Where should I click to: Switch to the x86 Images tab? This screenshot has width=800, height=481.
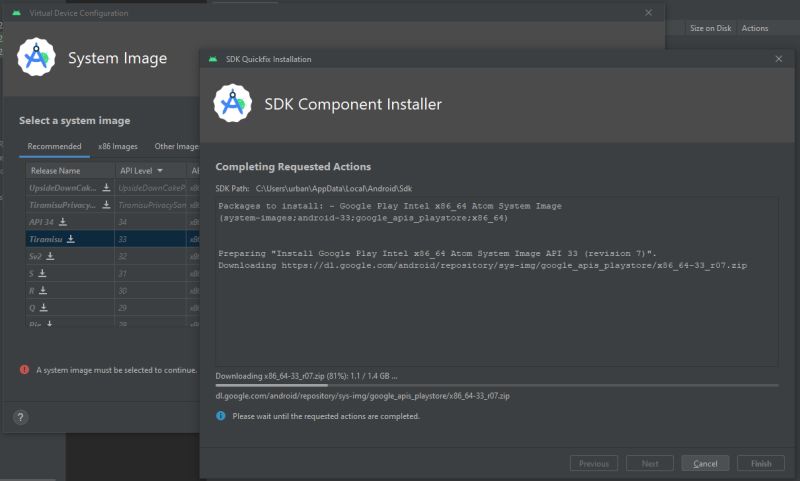coord(118,146)
